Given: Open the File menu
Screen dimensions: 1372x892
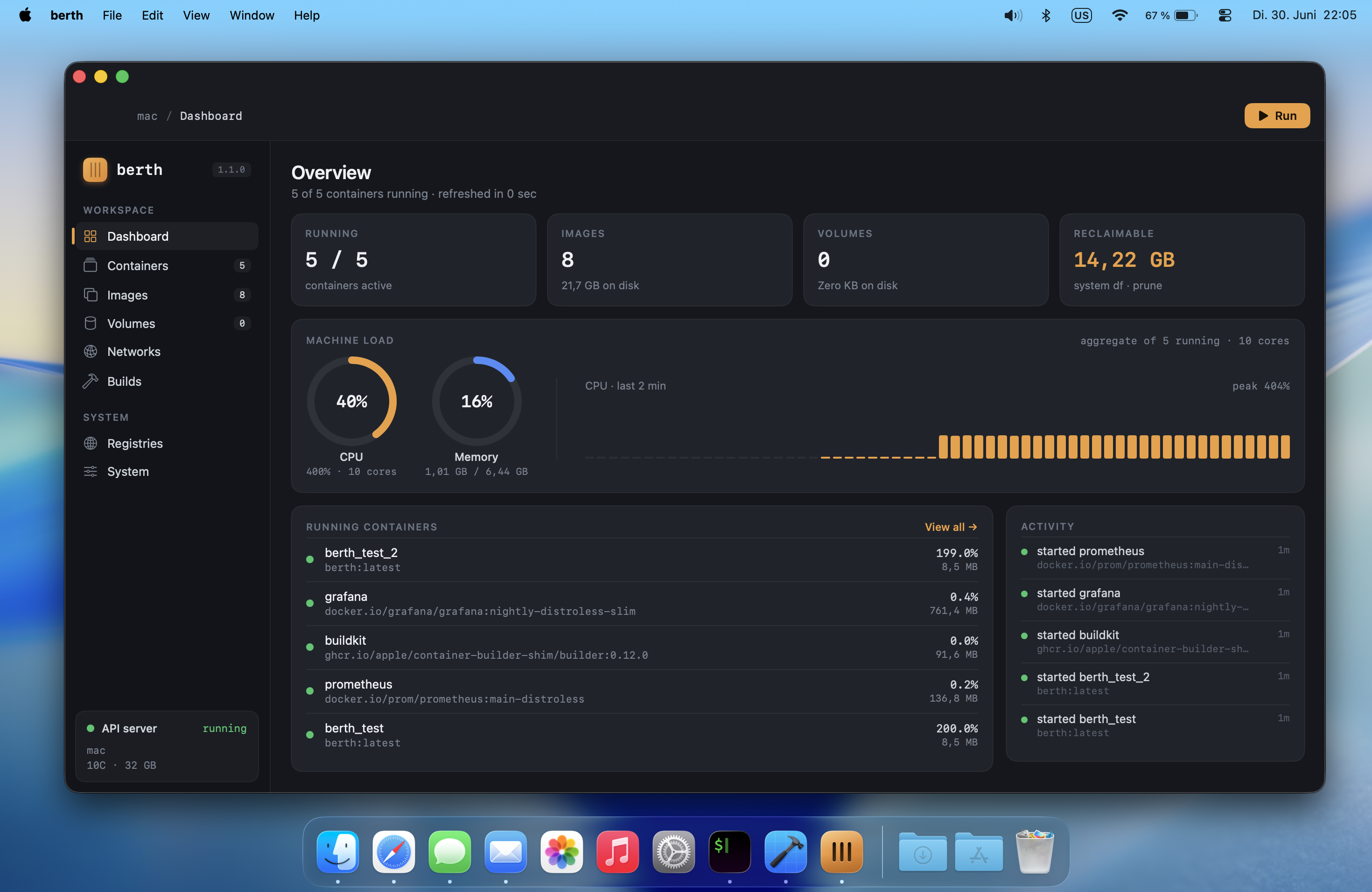Looking at the screenshot, I should click(112, 15).
